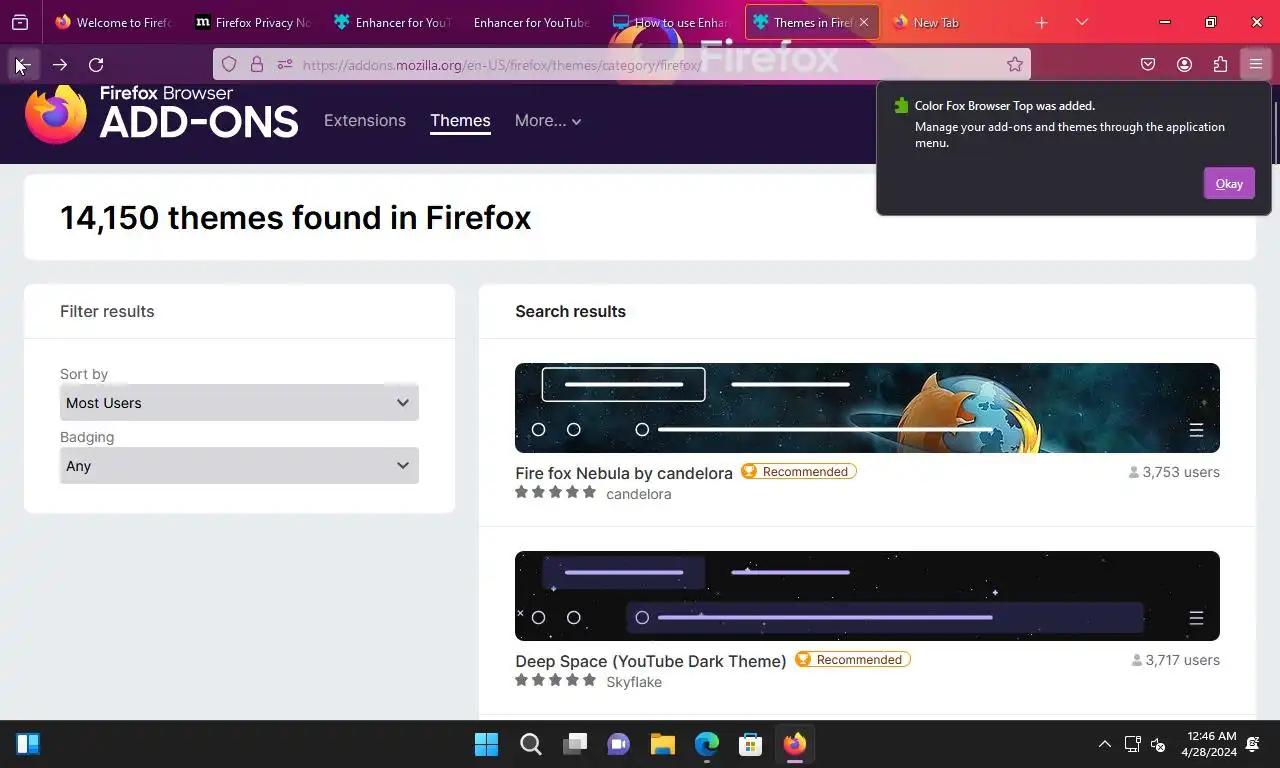Screen dimensions: 1280x768
Task: Click Recommended badge for Deep Space
Action: pyautogui.click(x=852, y=659)
